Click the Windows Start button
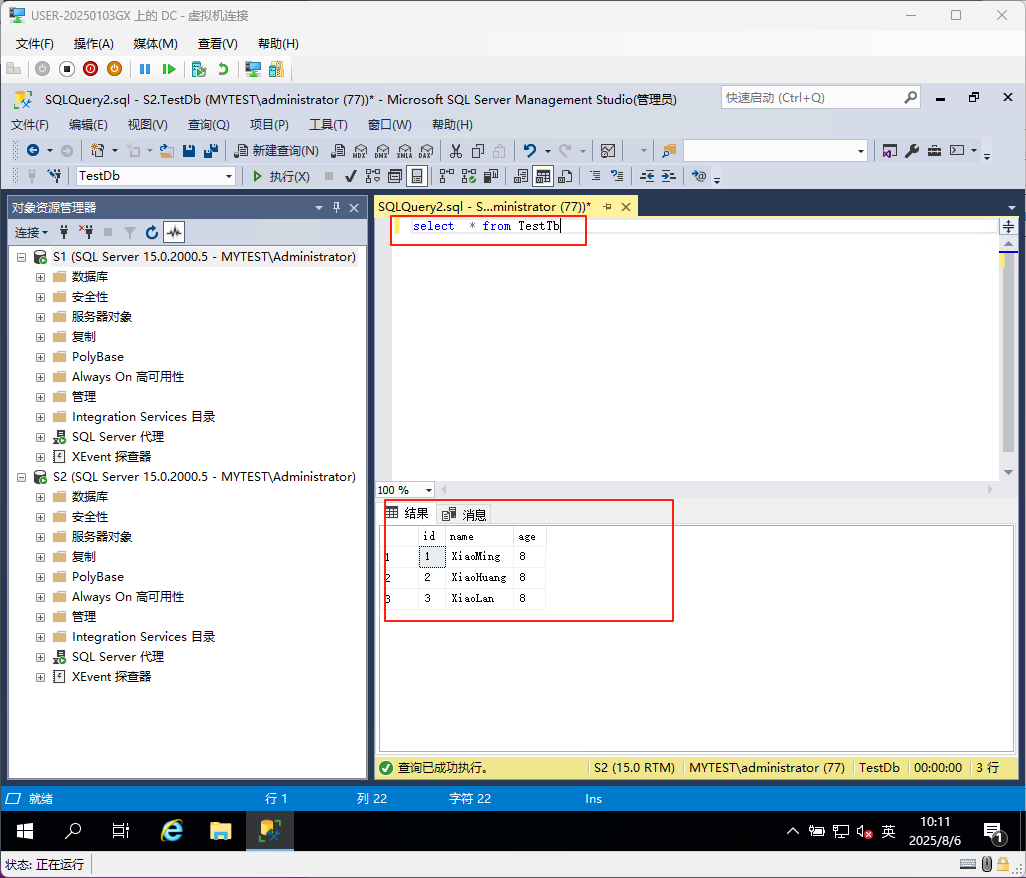1026x878 pixels. [x=25, y=831]
